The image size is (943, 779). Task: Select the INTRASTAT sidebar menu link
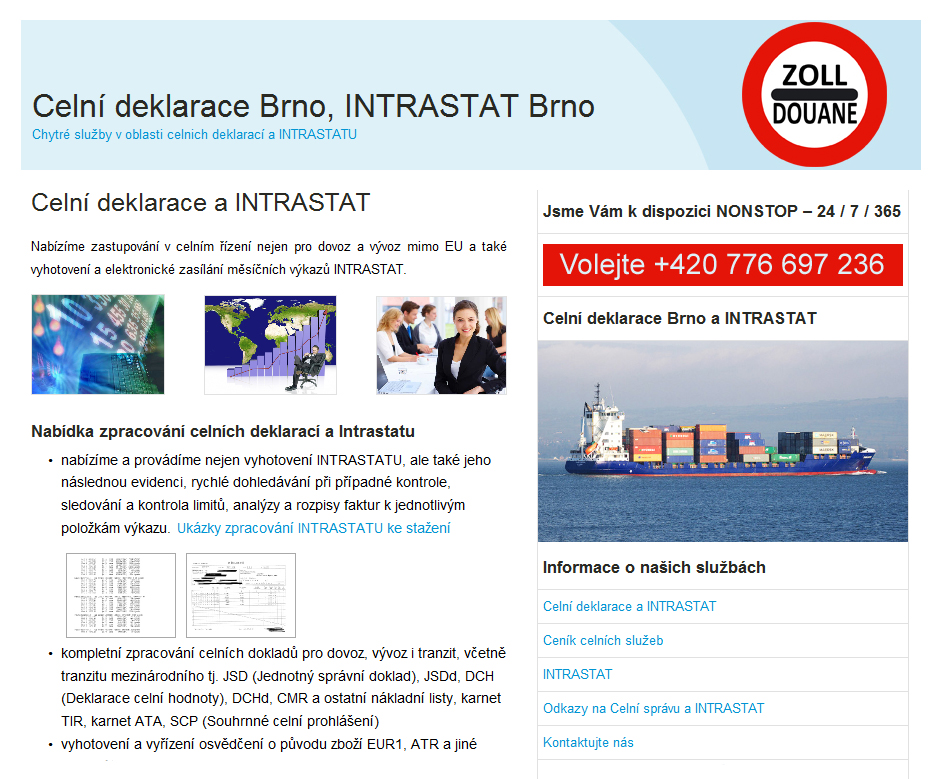[577, 674]
